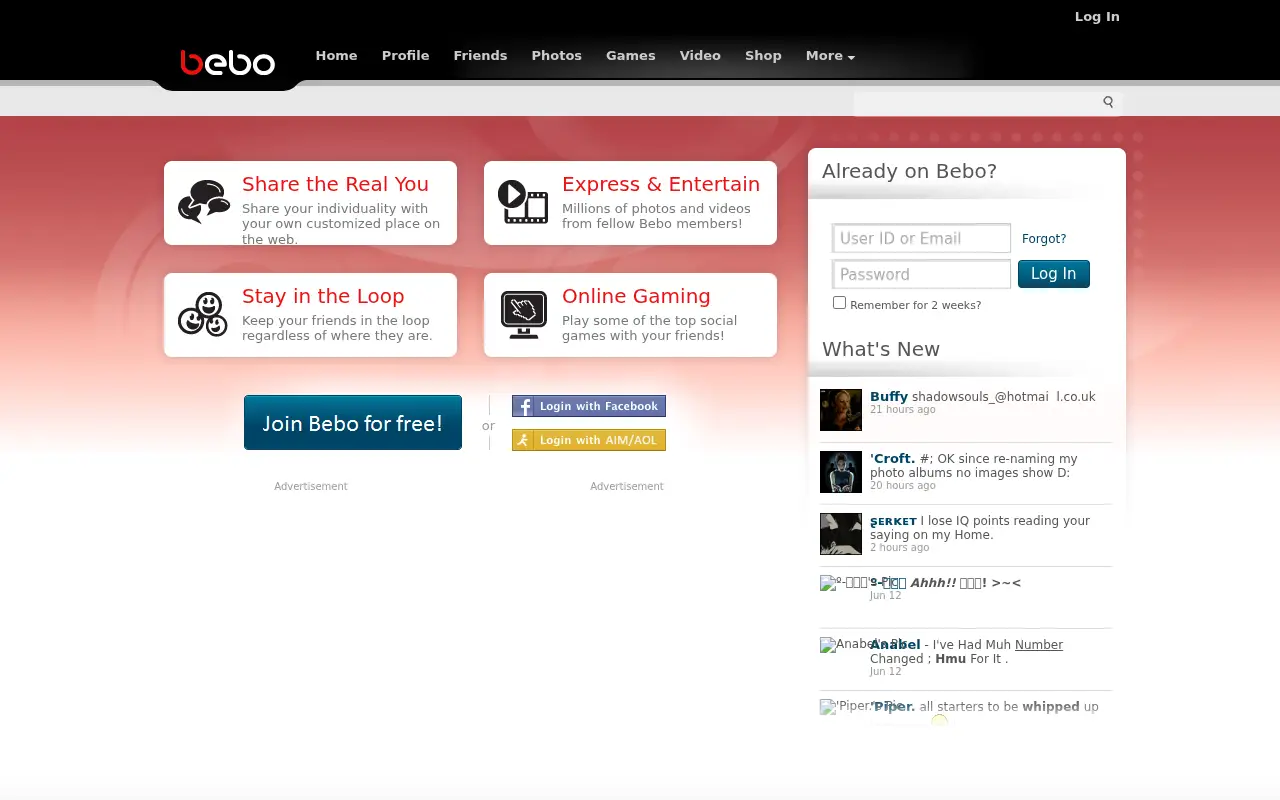Open Buffy's profile thumbnail

(841, 410)
